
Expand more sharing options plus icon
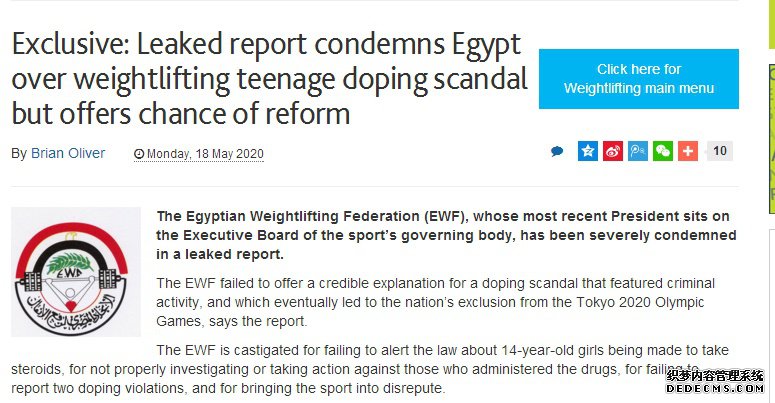pyautogui.click(x=688, y=151)
